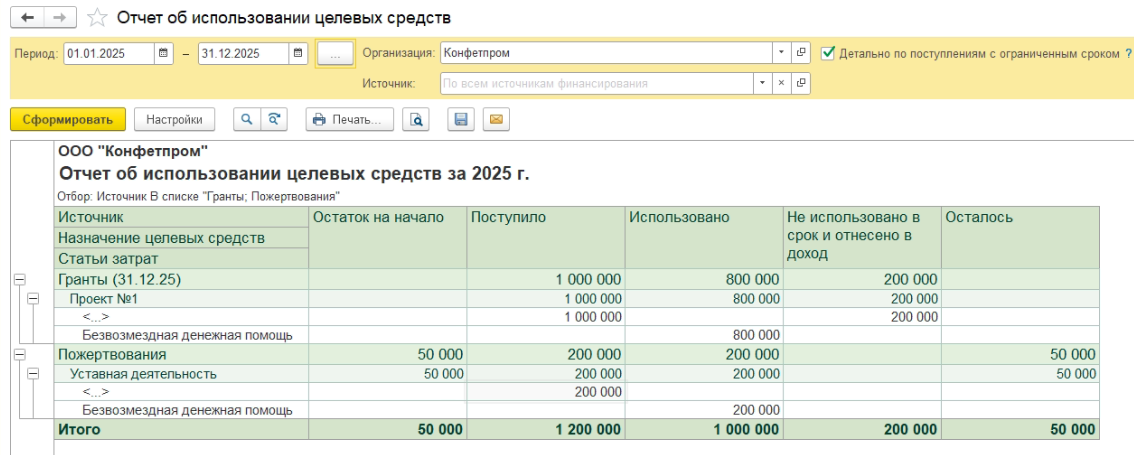
Task: Toggle "Детально по поступлениям с ограниченным сроком" checkbox
Action: pos(827,53)
